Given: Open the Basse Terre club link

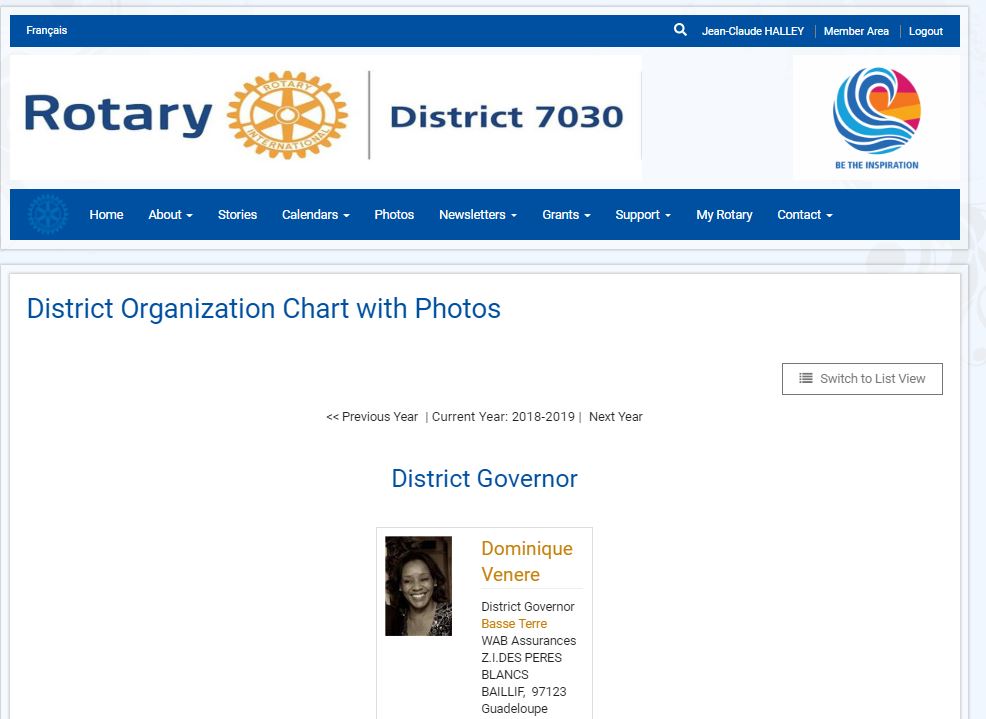Looking at the screenshot, I should 514,624.
